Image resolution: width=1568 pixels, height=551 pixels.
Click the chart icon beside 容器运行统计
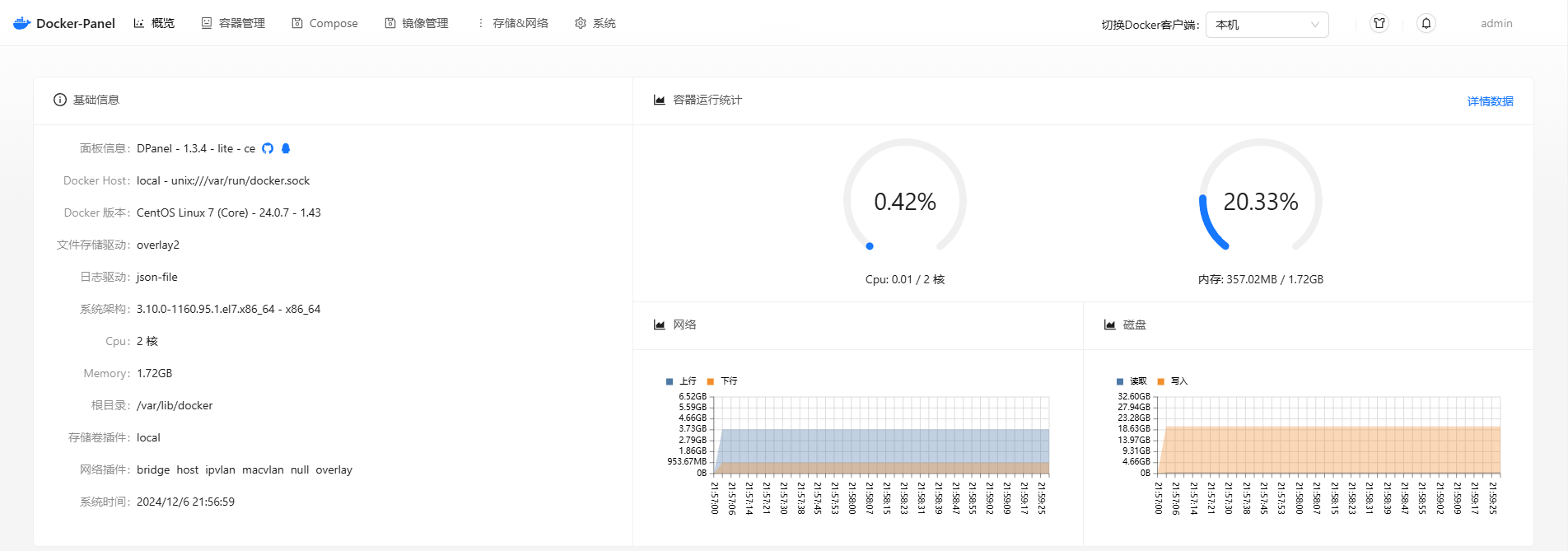coord(660,100)
